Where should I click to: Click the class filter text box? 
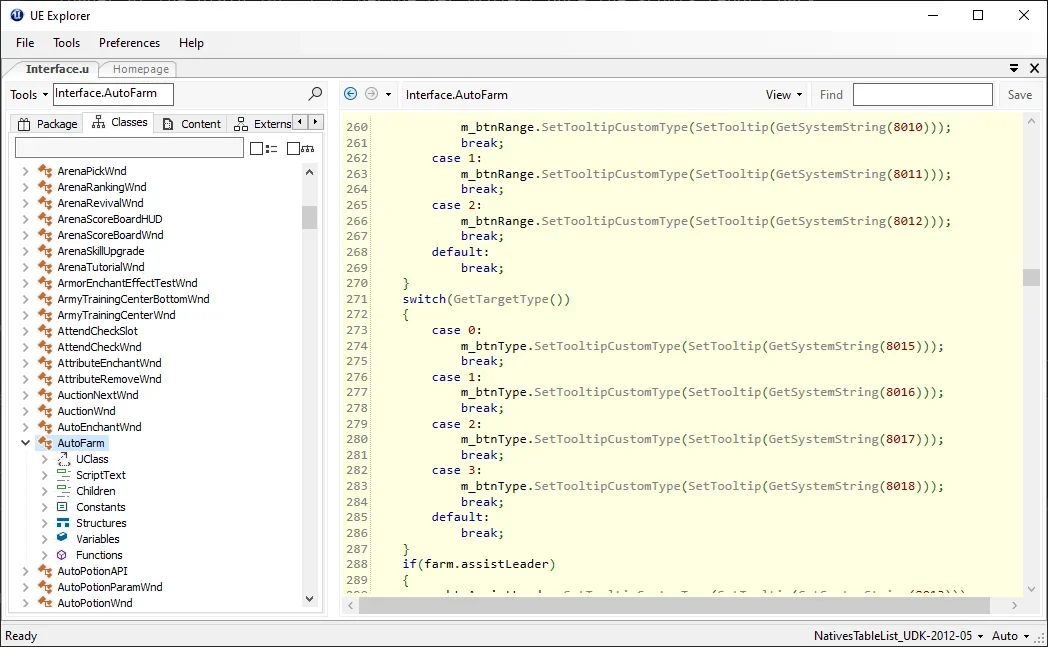[x=129, y=148]
